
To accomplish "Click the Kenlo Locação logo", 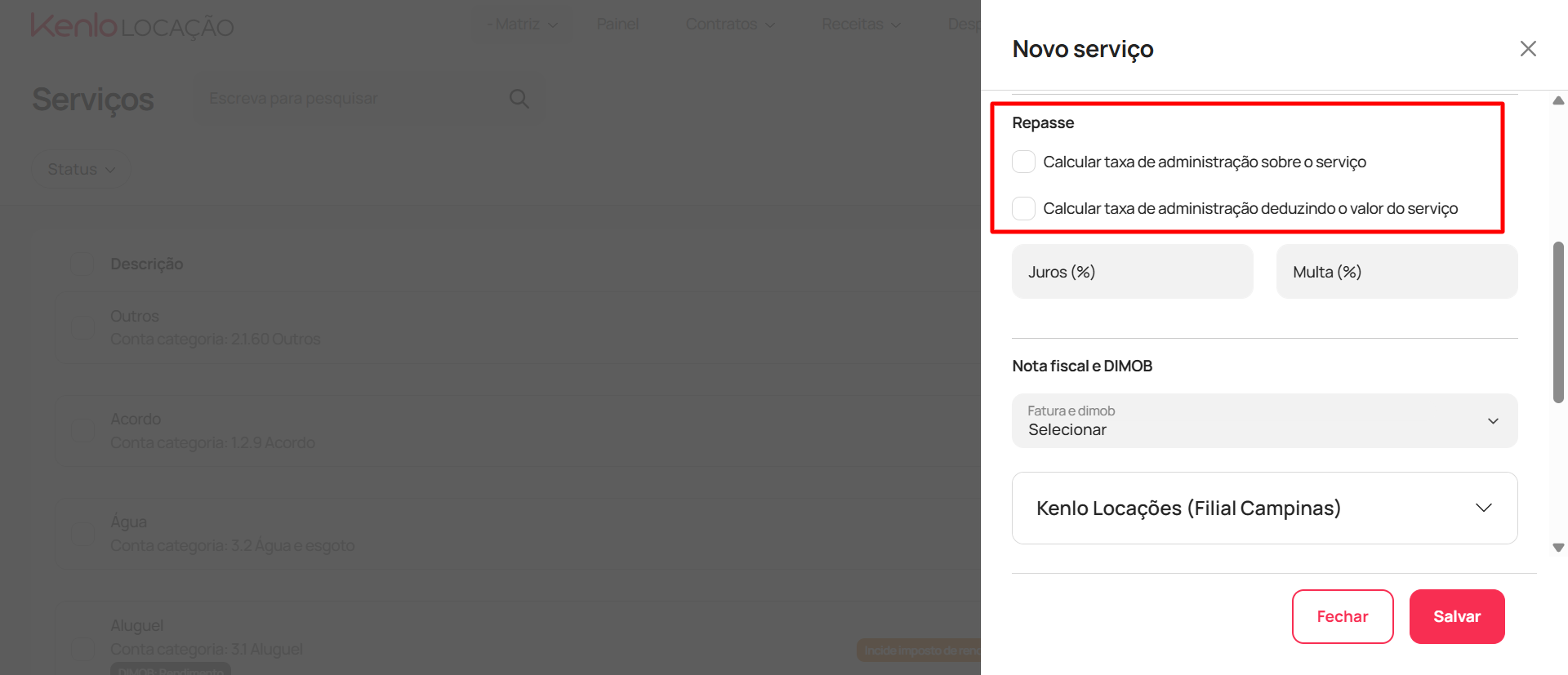I will pos(132,26).
